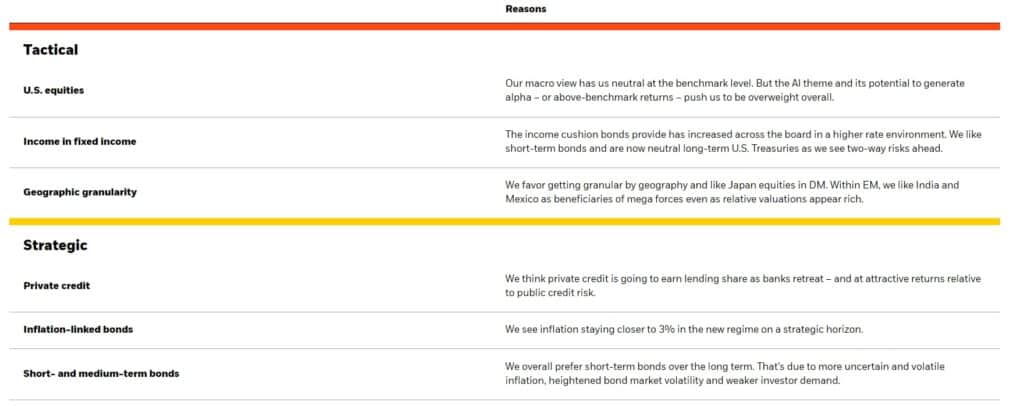Select the Income in fixed income label
The width and height of the screenshot is (1024, 406).
pyautogui.click(x=80, y=141)
